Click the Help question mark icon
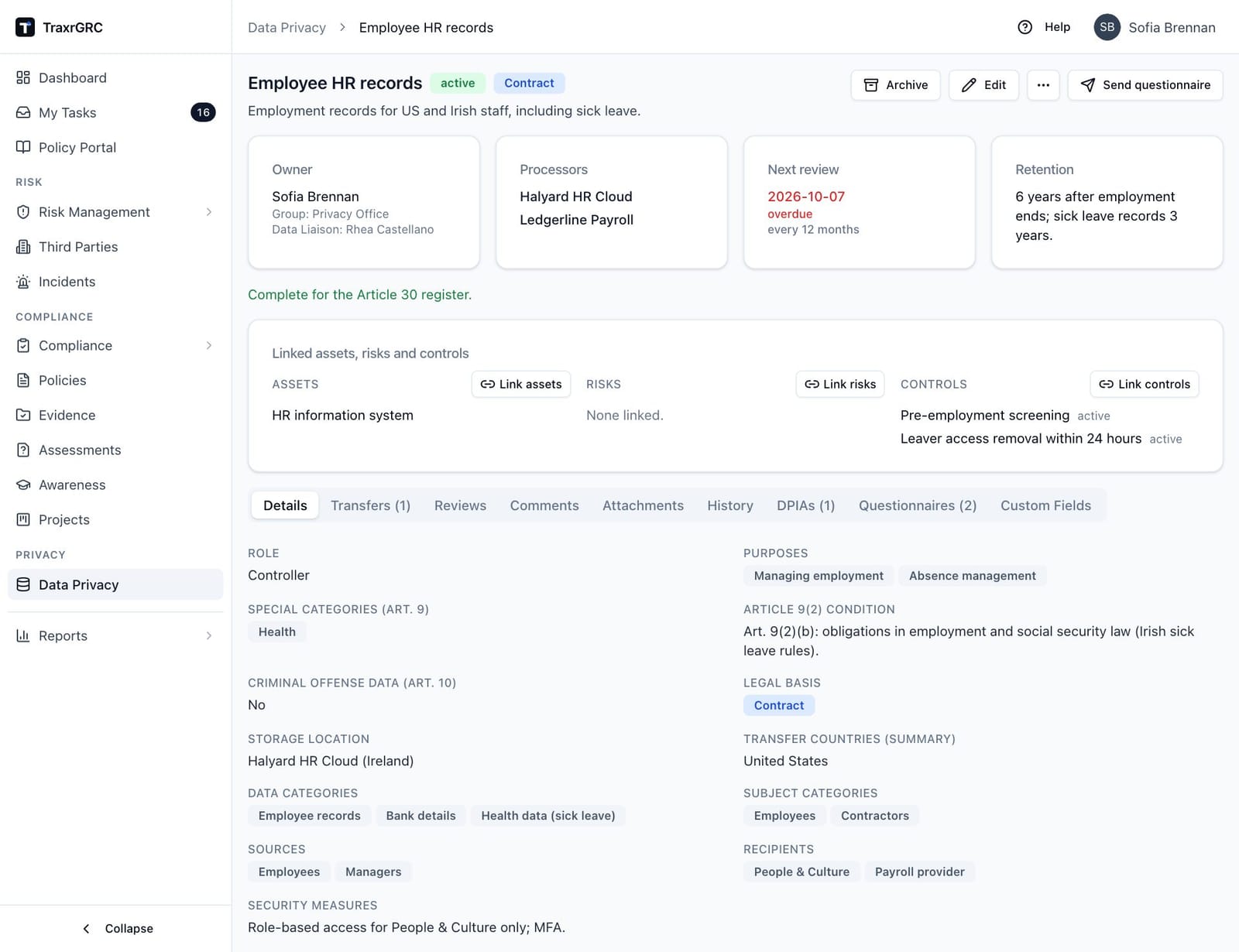 [x=1024, y=27]
